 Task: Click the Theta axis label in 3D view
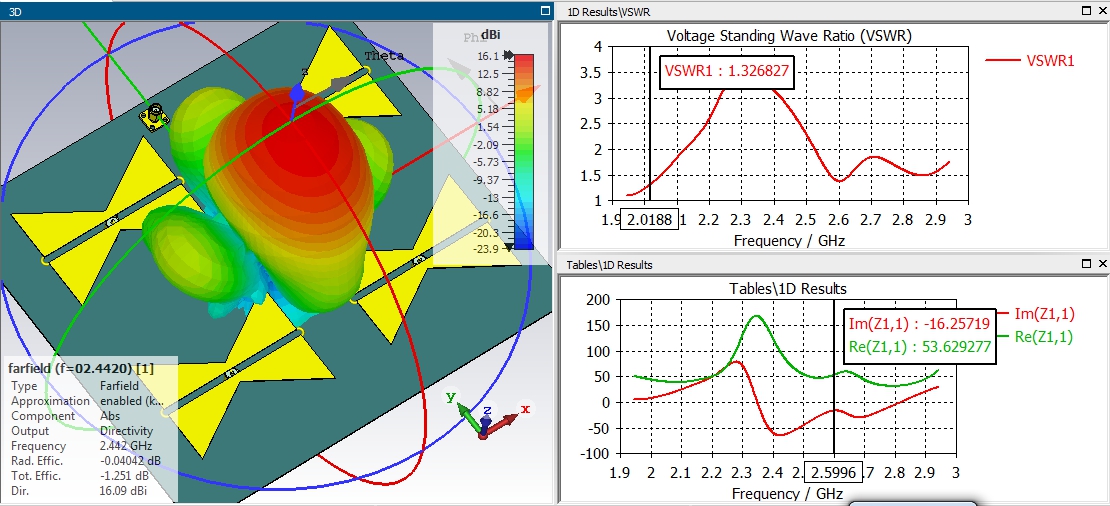pos(384,56)
